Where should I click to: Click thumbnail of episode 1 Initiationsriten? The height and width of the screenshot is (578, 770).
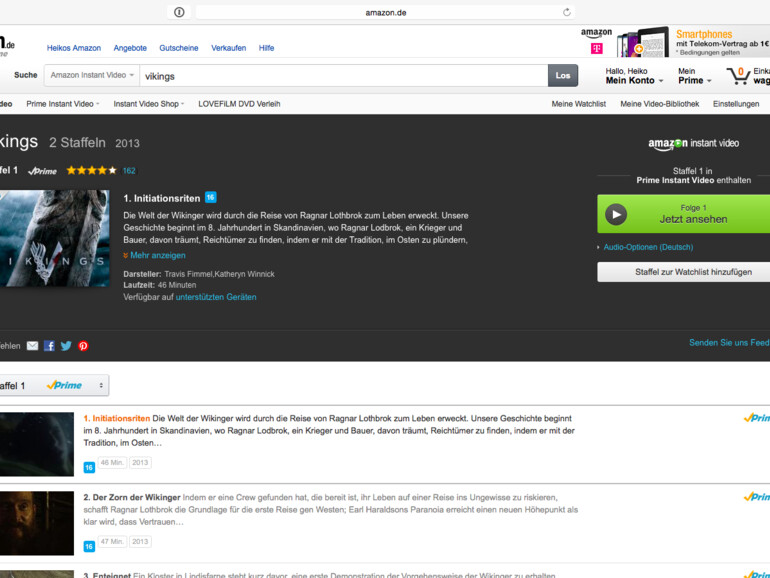tap(37, 444)
